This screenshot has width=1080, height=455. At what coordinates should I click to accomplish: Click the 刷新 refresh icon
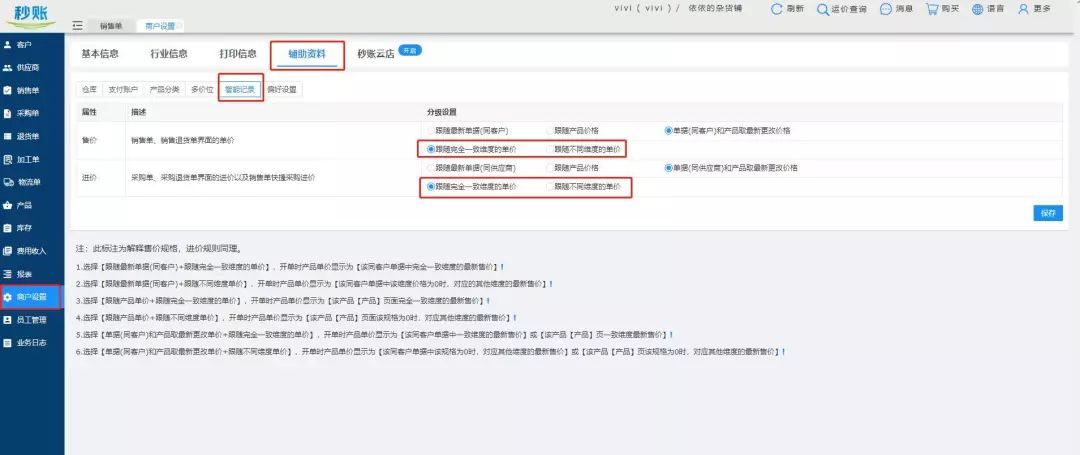tap(778, 9)
